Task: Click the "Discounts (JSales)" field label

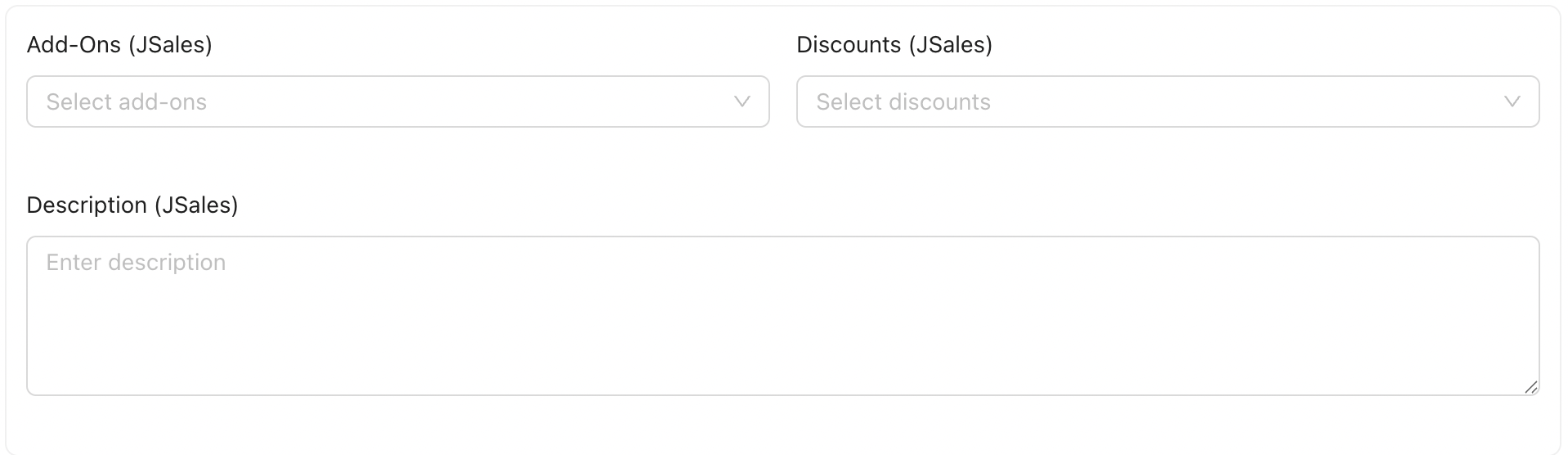Action: pos(894,44)
